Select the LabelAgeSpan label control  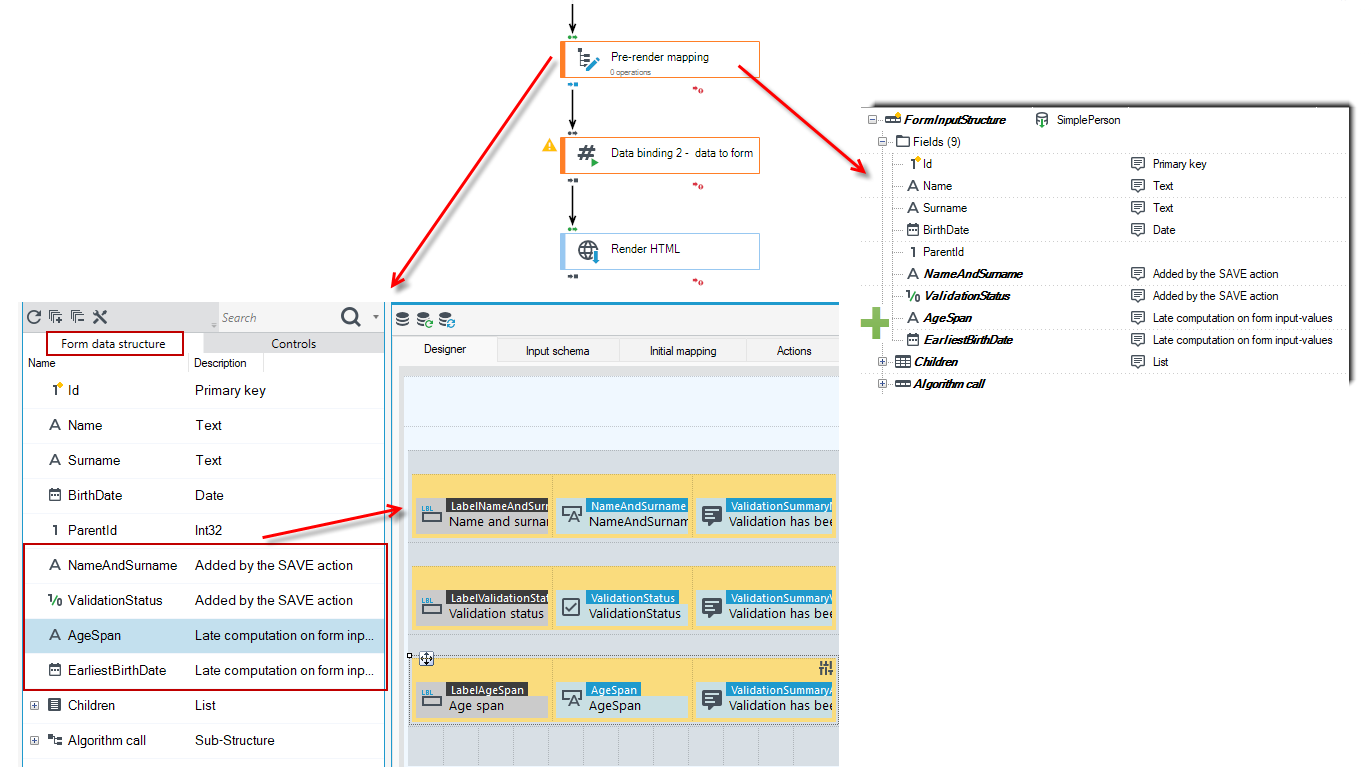click(482, 698)
